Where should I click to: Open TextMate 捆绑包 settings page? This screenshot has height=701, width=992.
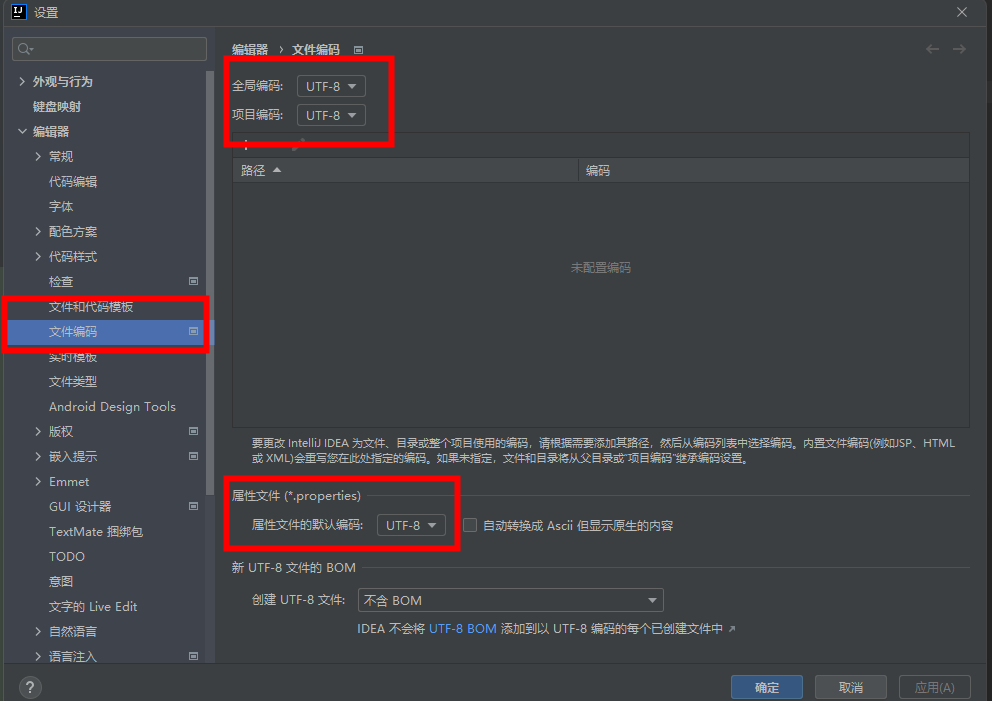(96, 531)
